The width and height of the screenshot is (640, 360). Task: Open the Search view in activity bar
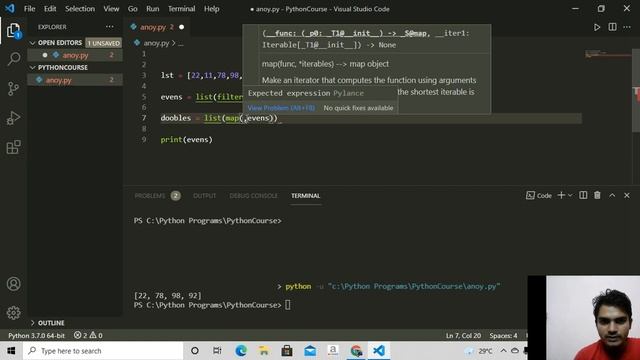point(13,59)
